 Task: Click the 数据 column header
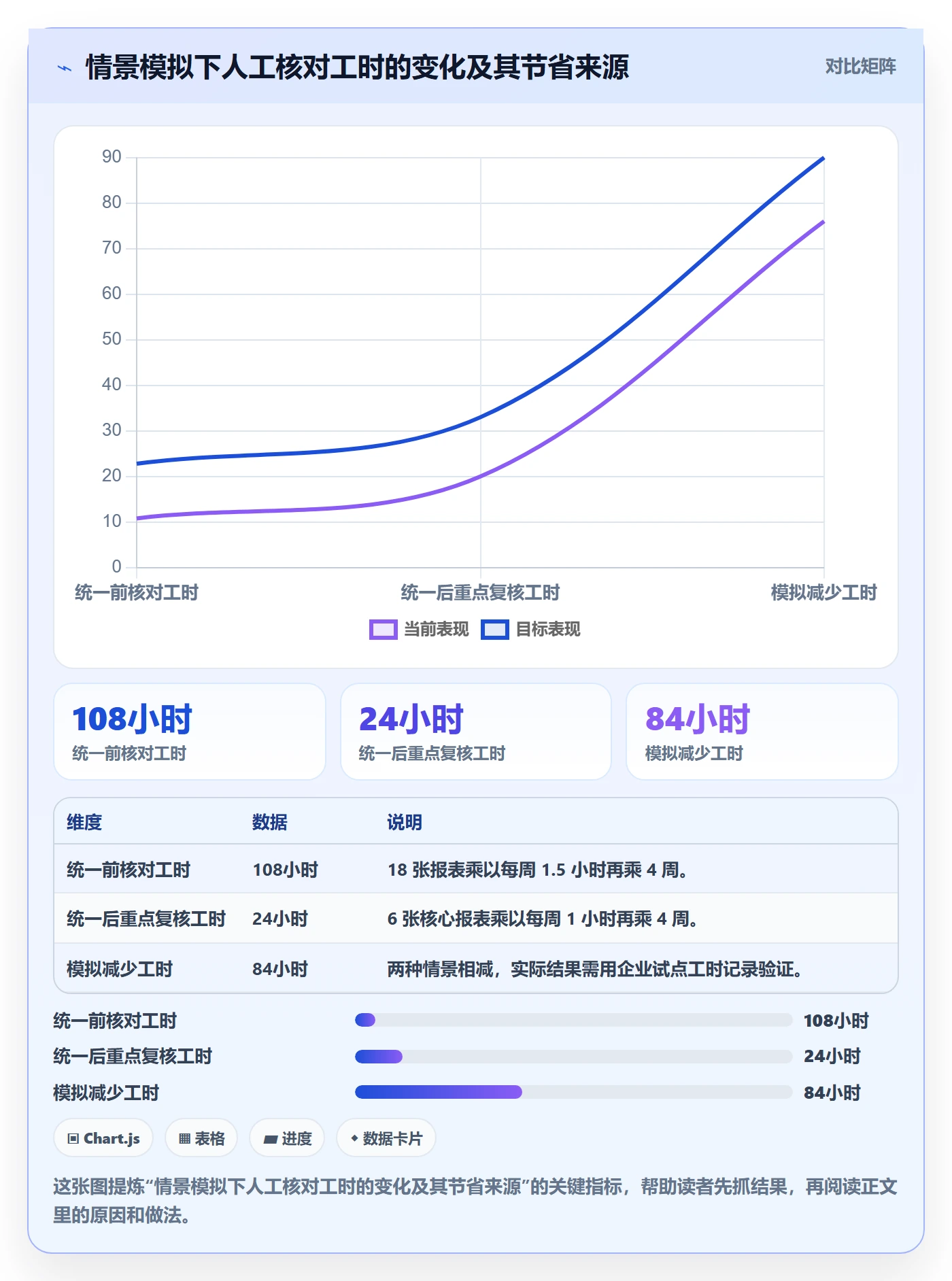coord(270,822)
